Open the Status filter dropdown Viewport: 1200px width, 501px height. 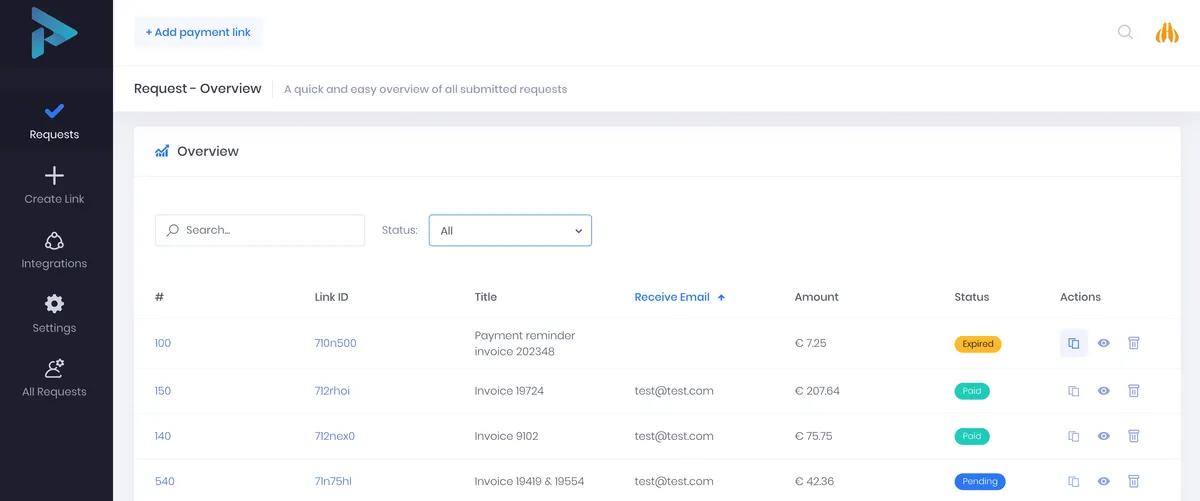point(510,230)
